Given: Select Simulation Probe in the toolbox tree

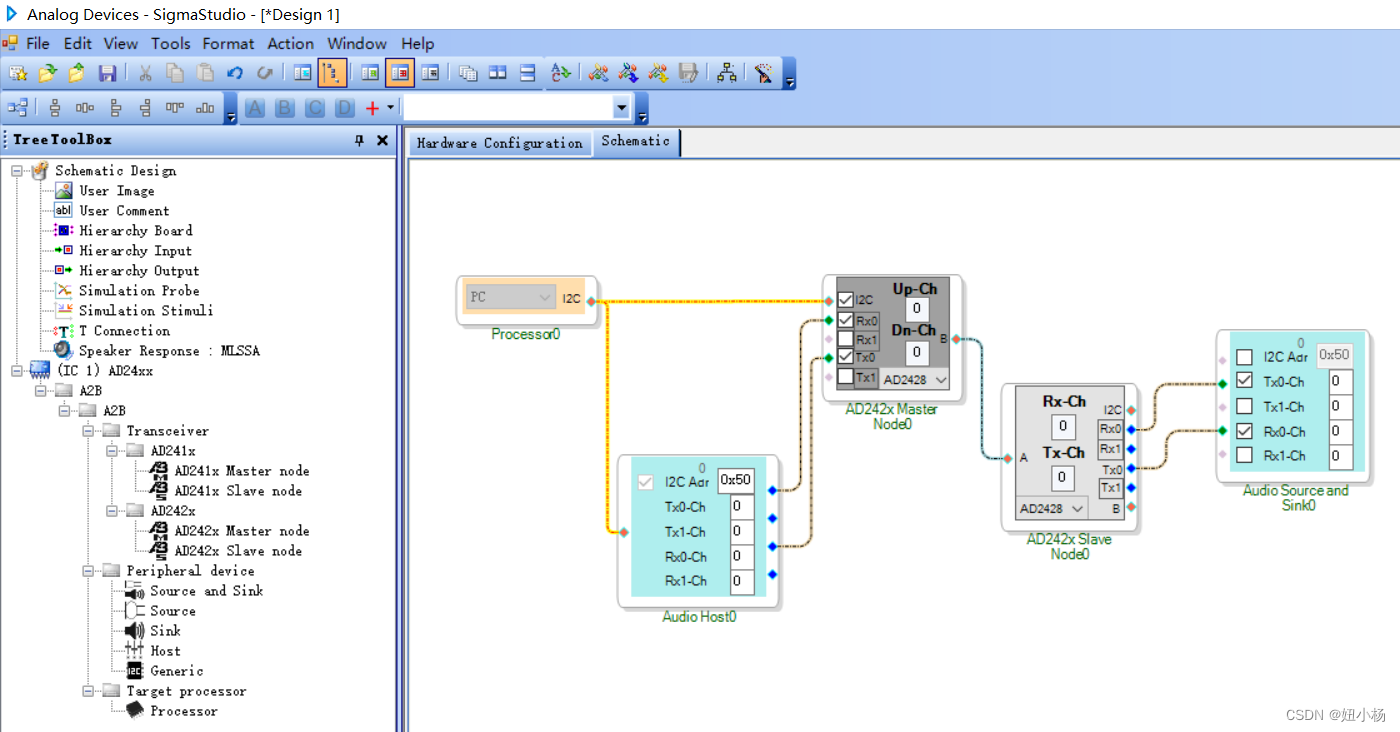Looking at the screenshot, I should click(139, 291).
